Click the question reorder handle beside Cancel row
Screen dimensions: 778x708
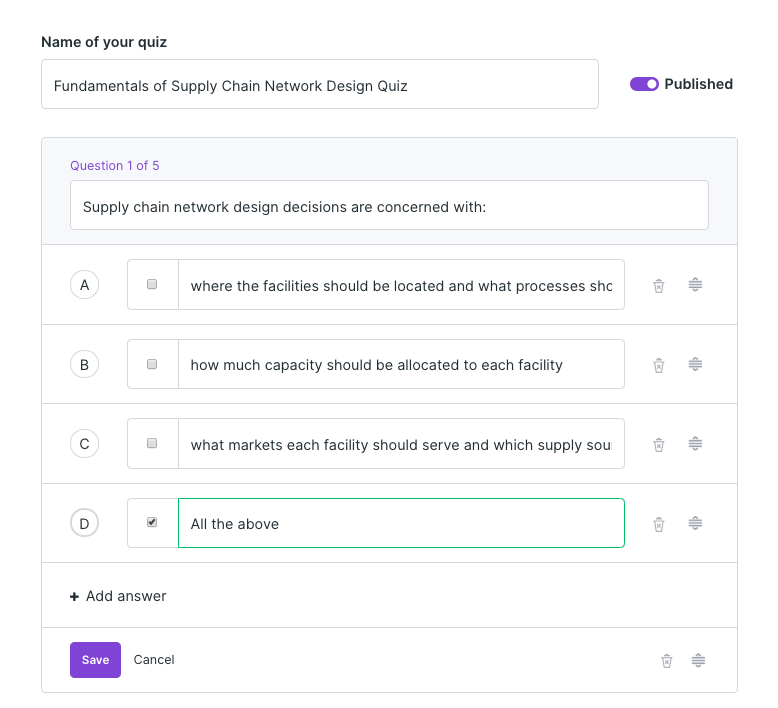point(699,660)
